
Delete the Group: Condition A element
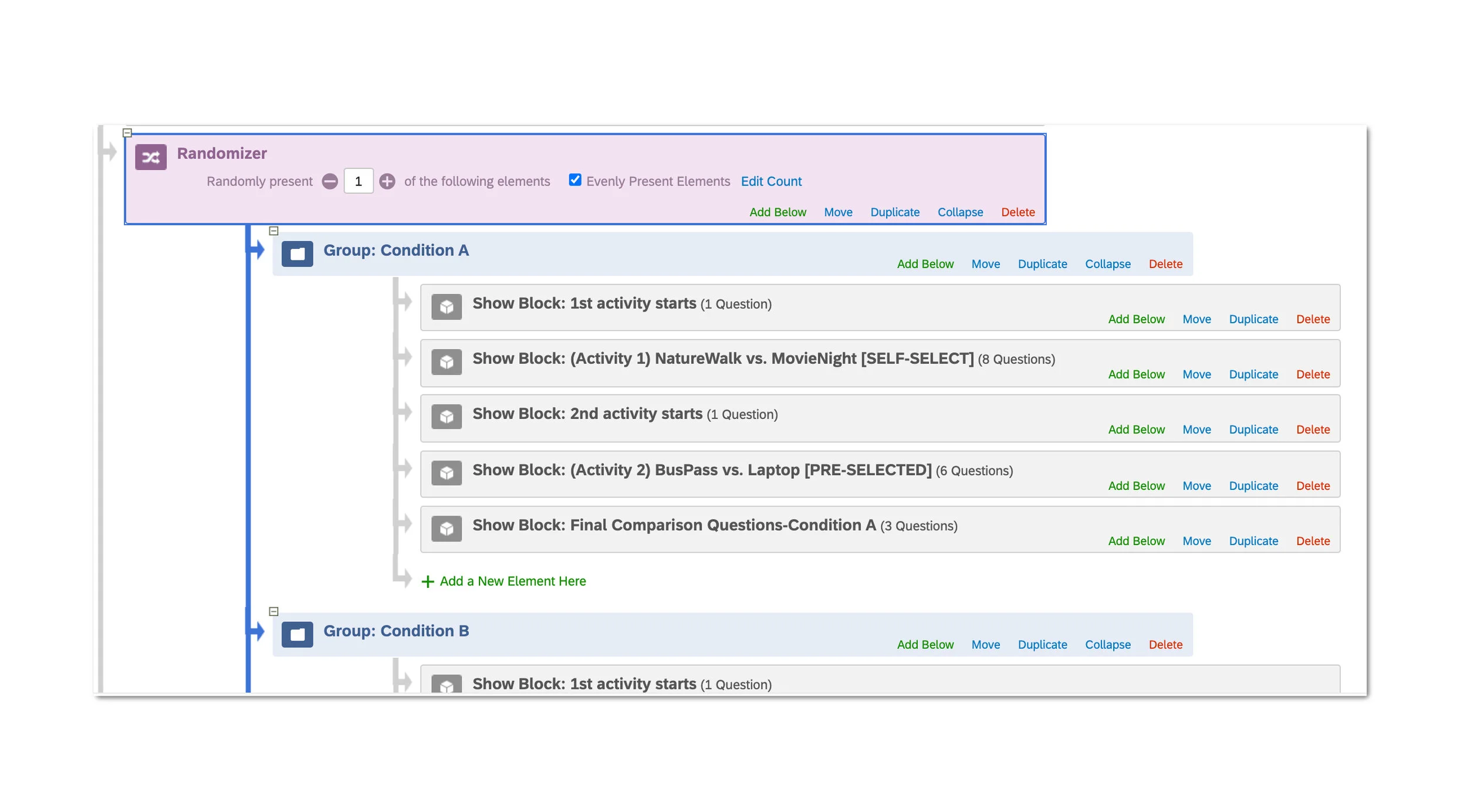pyautogui.click(x=1165, y=264)
